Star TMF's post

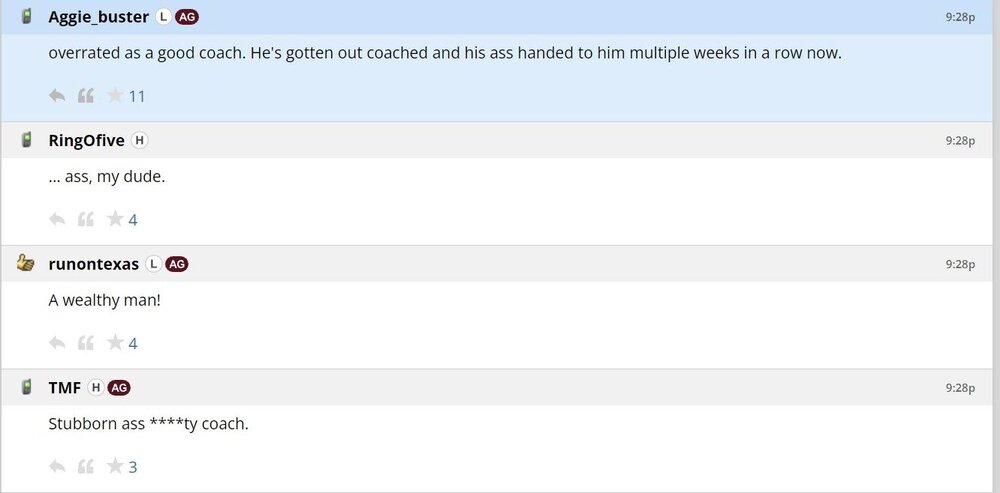115,467
